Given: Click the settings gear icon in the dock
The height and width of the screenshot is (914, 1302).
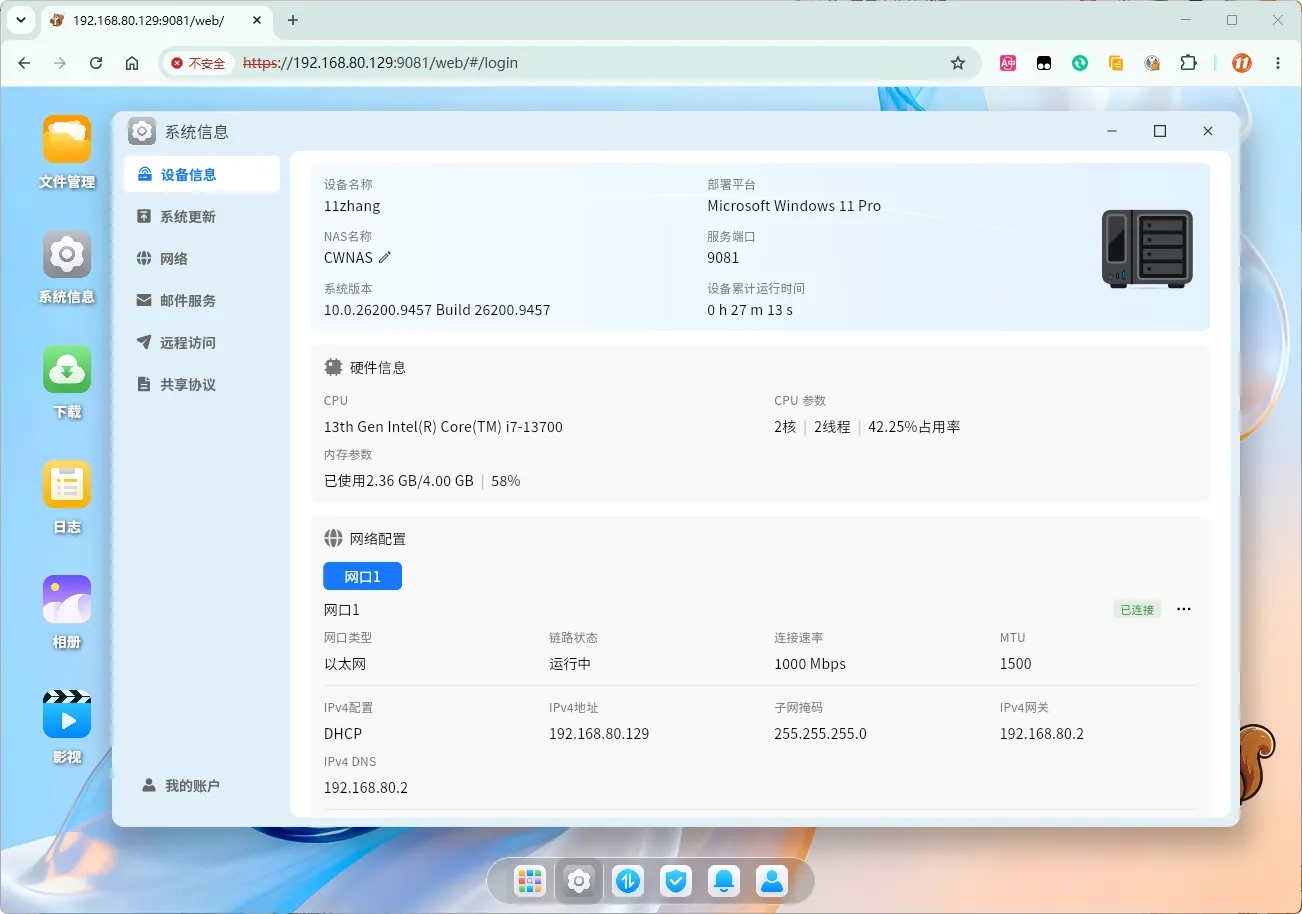Looking at the screenshot, I should point(578,881).
